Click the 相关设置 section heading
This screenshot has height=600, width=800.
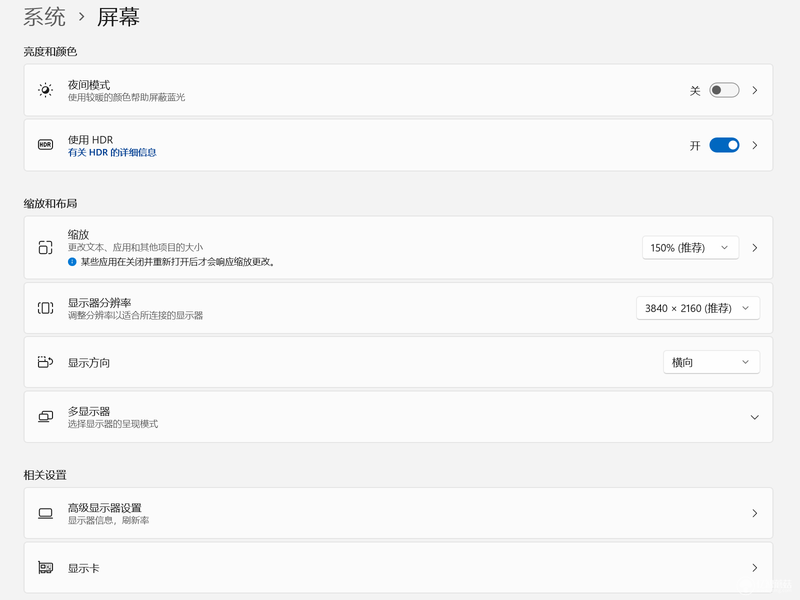[x=45, y=475]
